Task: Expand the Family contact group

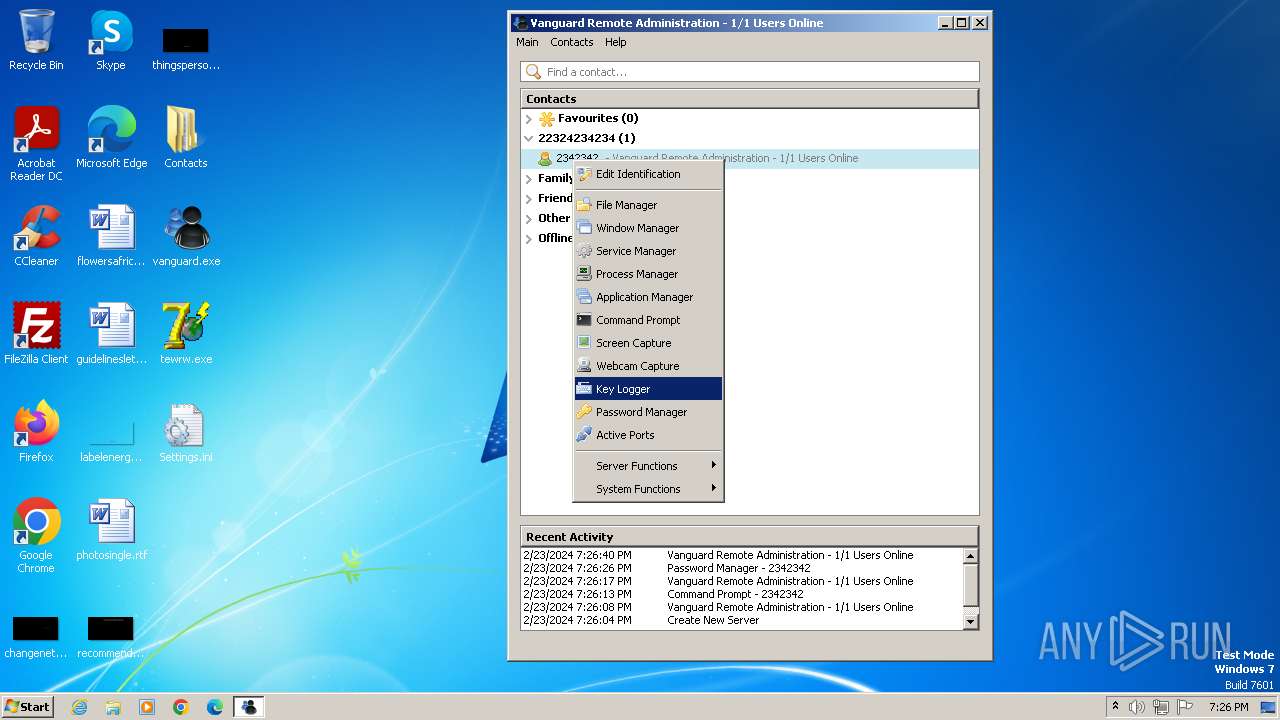Action: point(529,178)
